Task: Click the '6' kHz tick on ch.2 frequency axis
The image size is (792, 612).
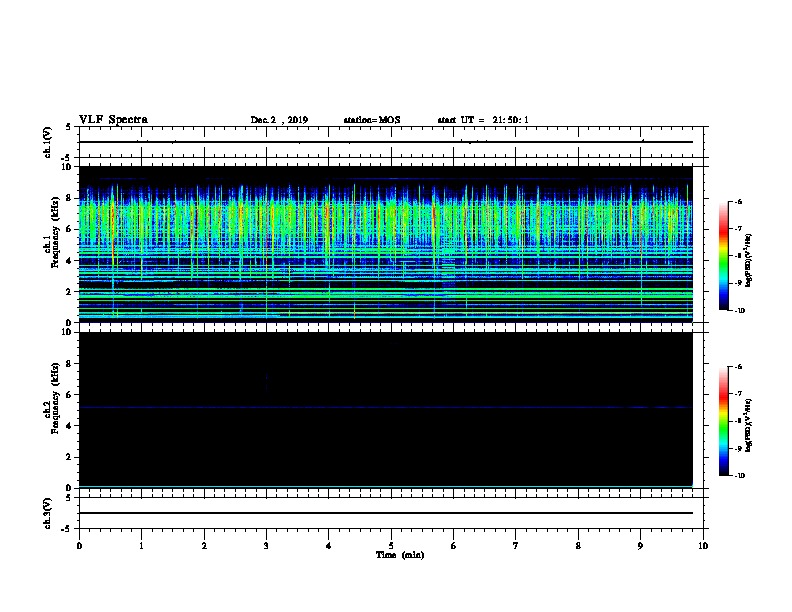Action: coord(69,395)
